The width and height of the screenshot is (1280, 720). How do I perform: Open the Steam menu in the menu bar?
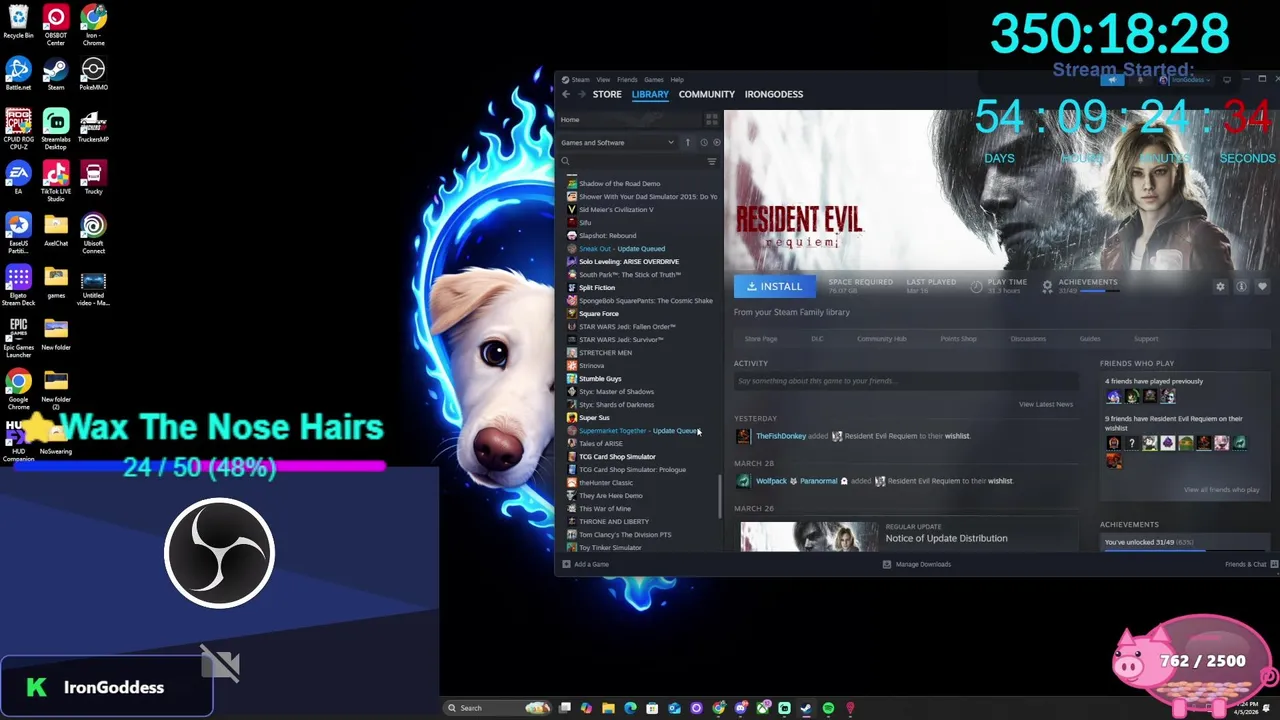[580, 80]
